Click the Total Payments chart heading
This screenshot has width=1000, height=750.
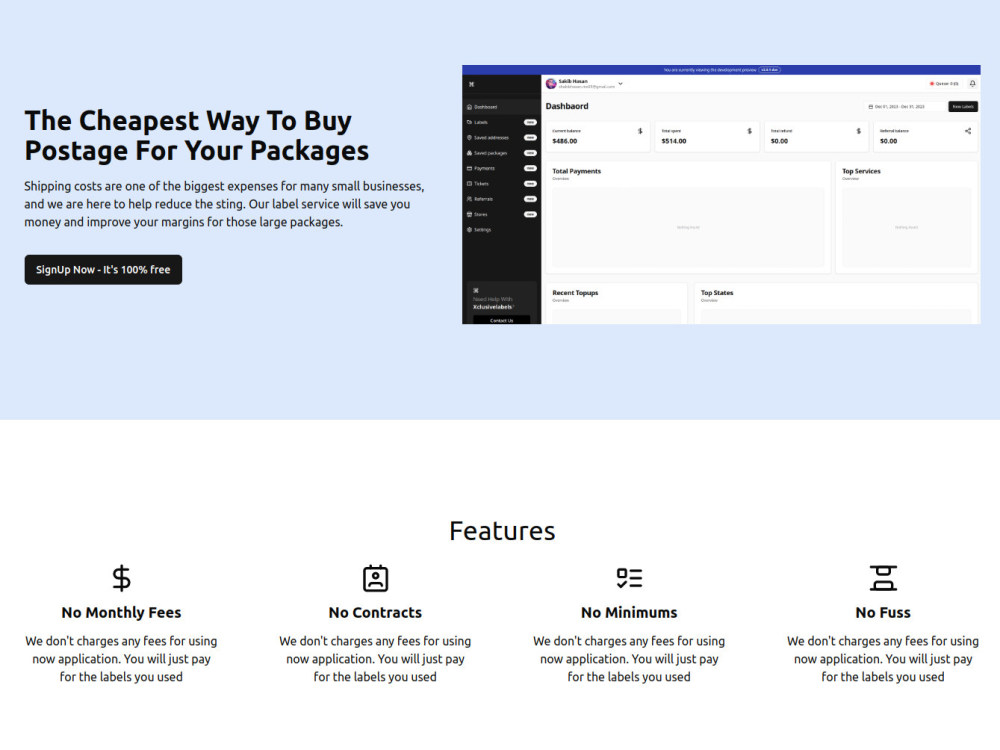[577, 171]
